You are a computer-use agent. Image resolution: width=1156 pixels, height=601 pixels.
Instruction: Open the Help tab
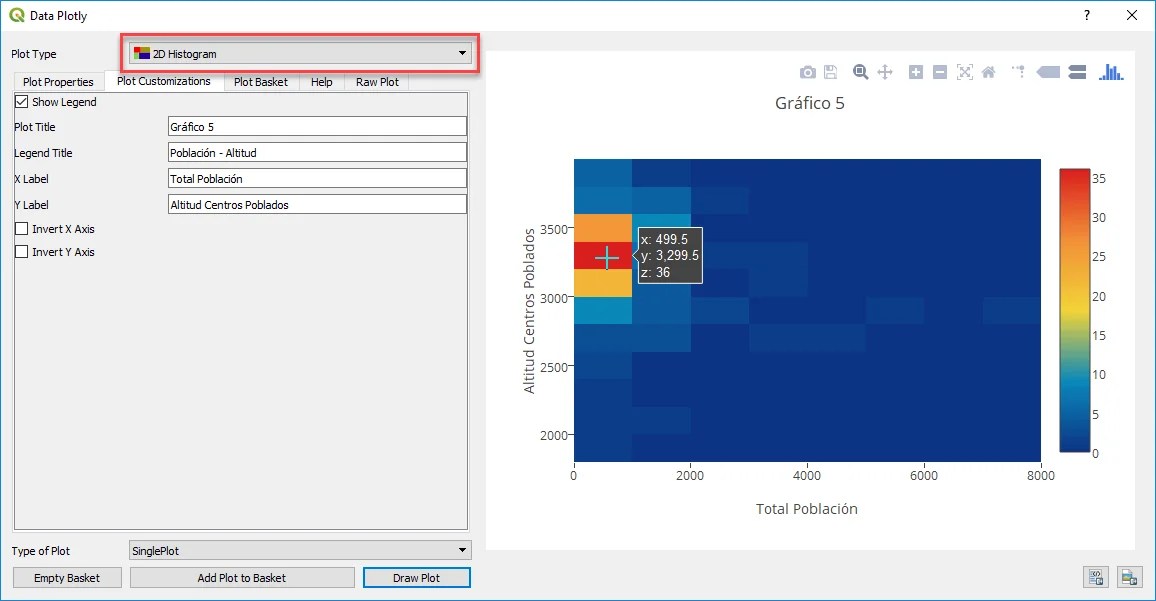point(321,82)
